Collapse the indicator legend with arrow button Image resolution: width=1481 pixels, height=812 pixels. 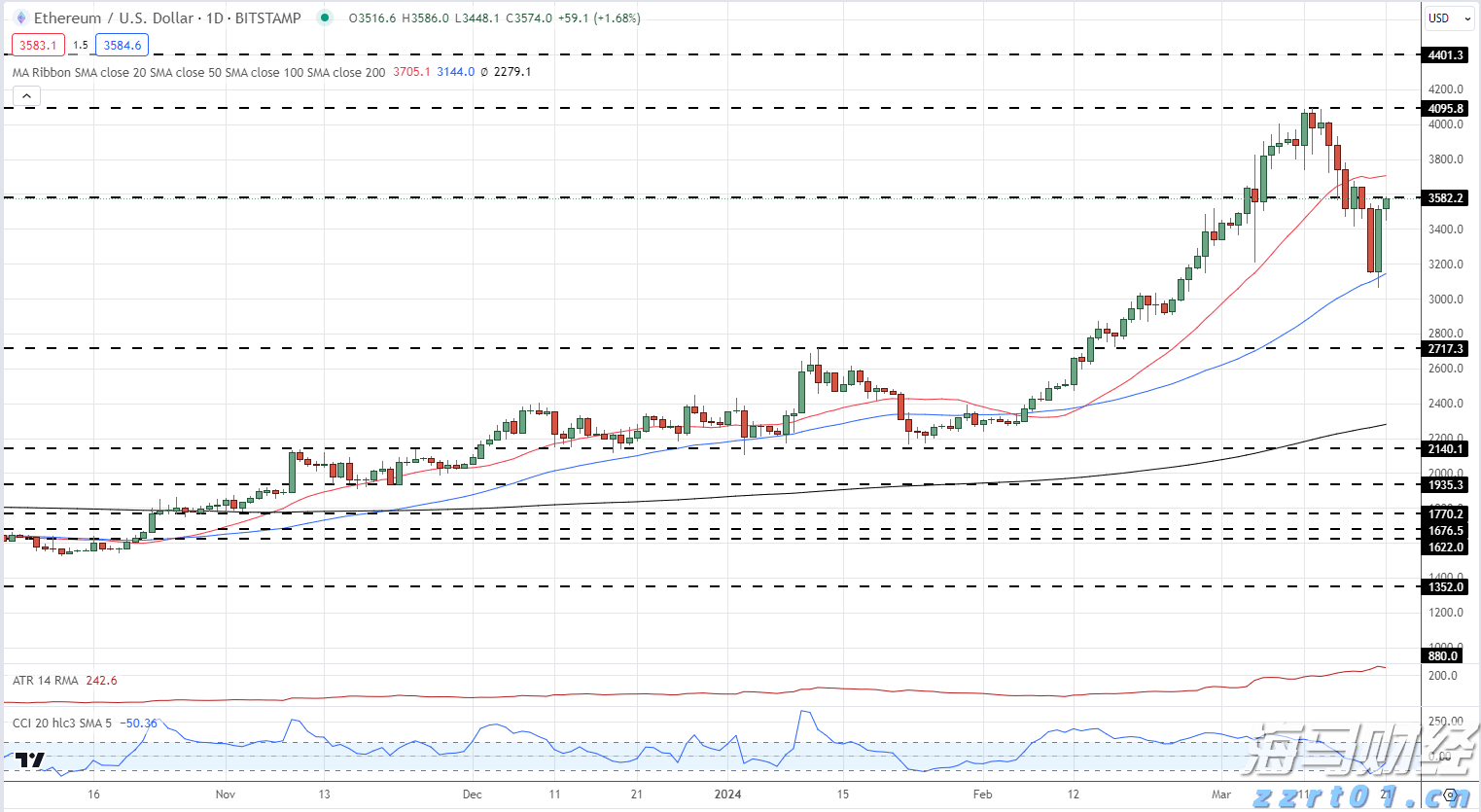(27, 96)
